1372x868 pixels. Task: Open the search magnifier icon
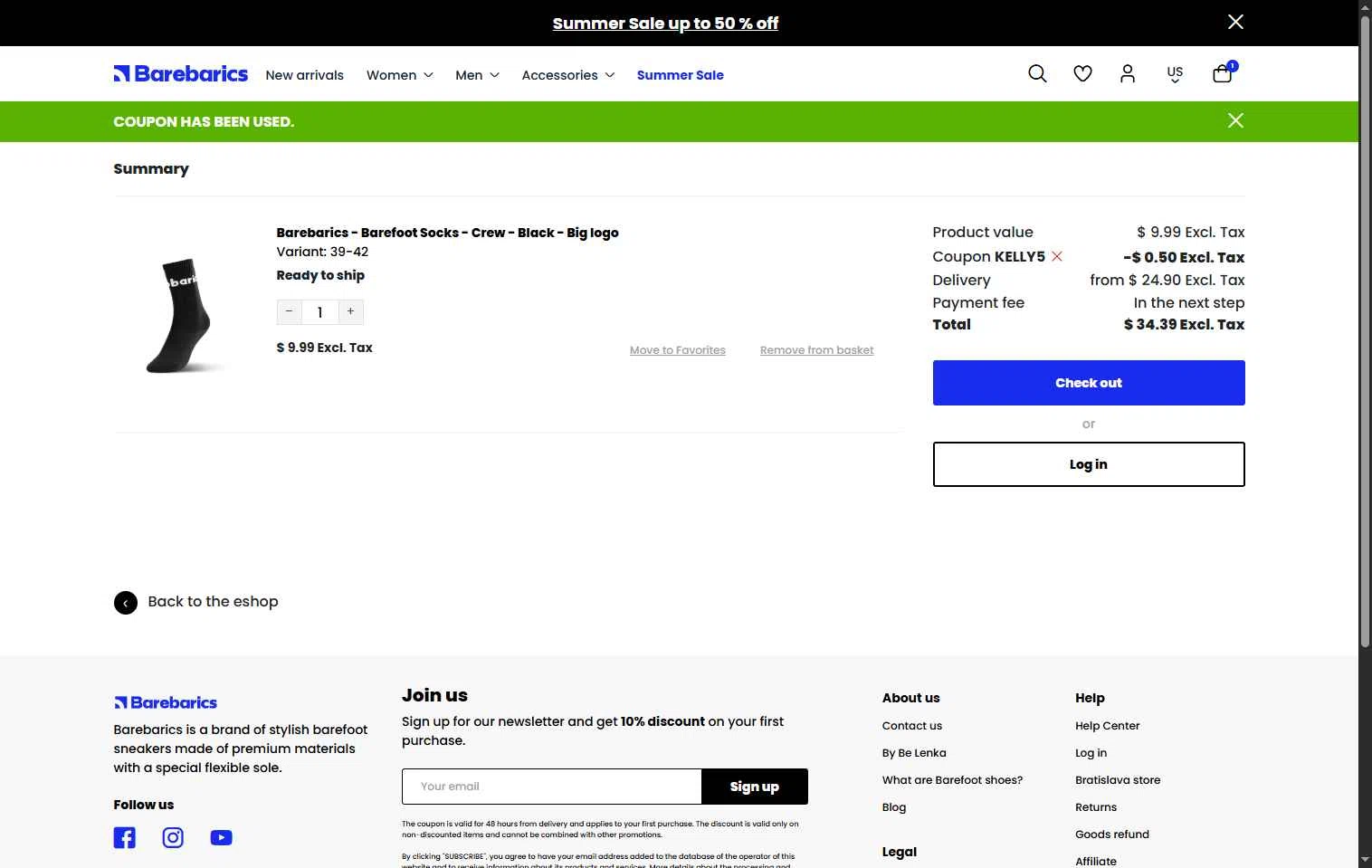[1037, 74]
